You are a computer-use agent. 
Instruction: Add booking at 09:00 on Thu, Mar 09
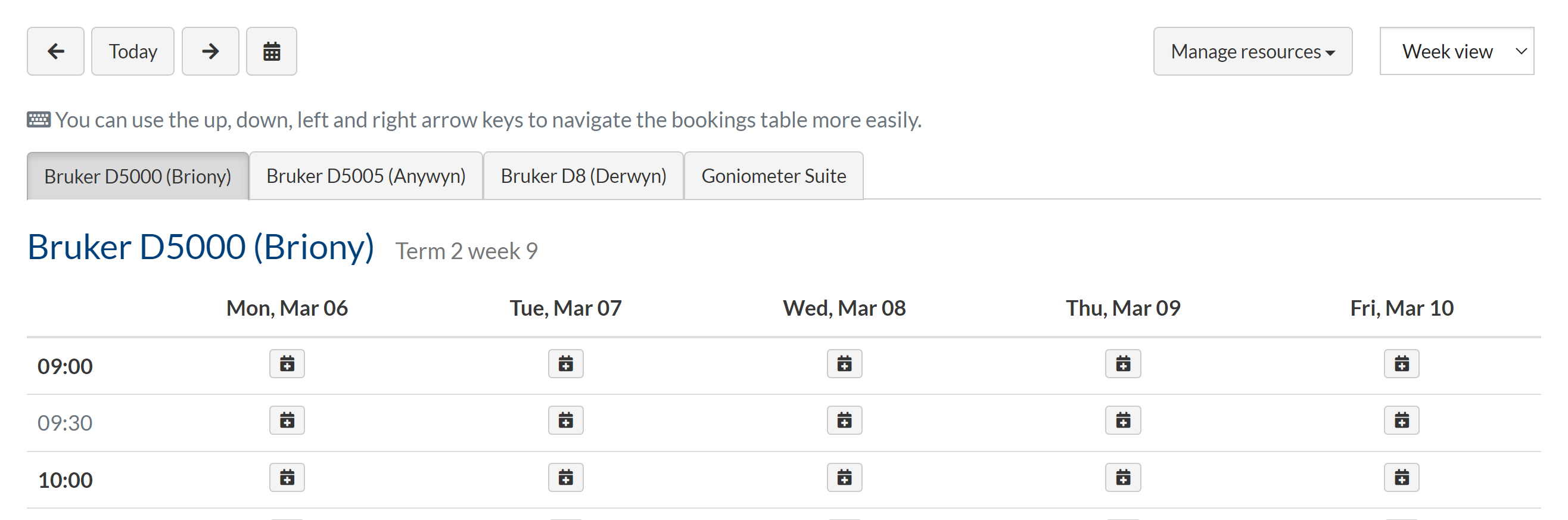point(1123,363)
